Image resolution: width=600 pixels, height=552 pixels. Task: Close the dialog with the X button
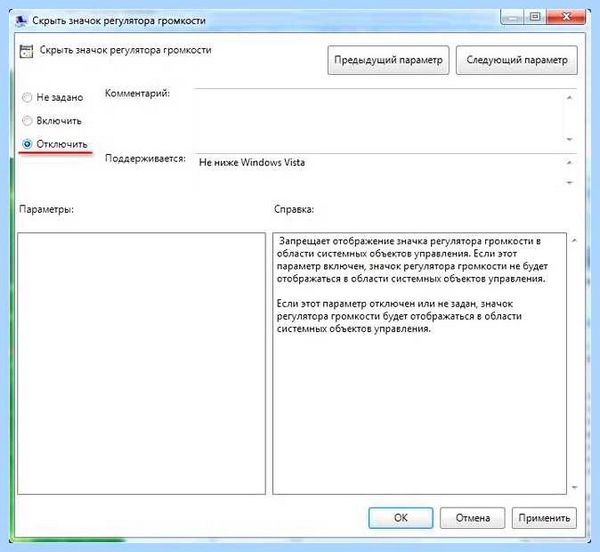pyautogui.click(x=566, y=16)
